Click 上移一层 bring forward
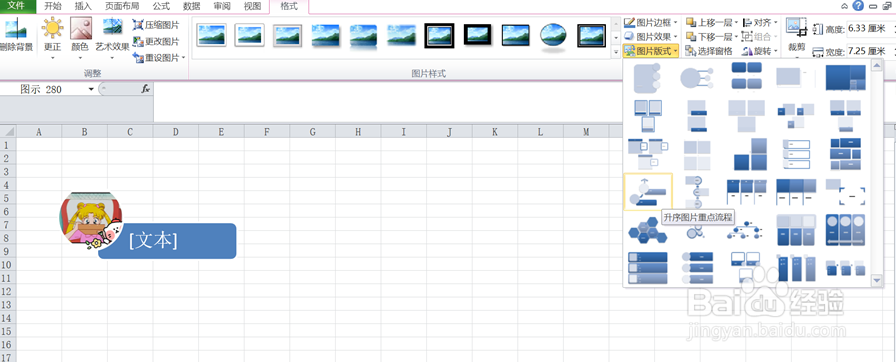 709,23
